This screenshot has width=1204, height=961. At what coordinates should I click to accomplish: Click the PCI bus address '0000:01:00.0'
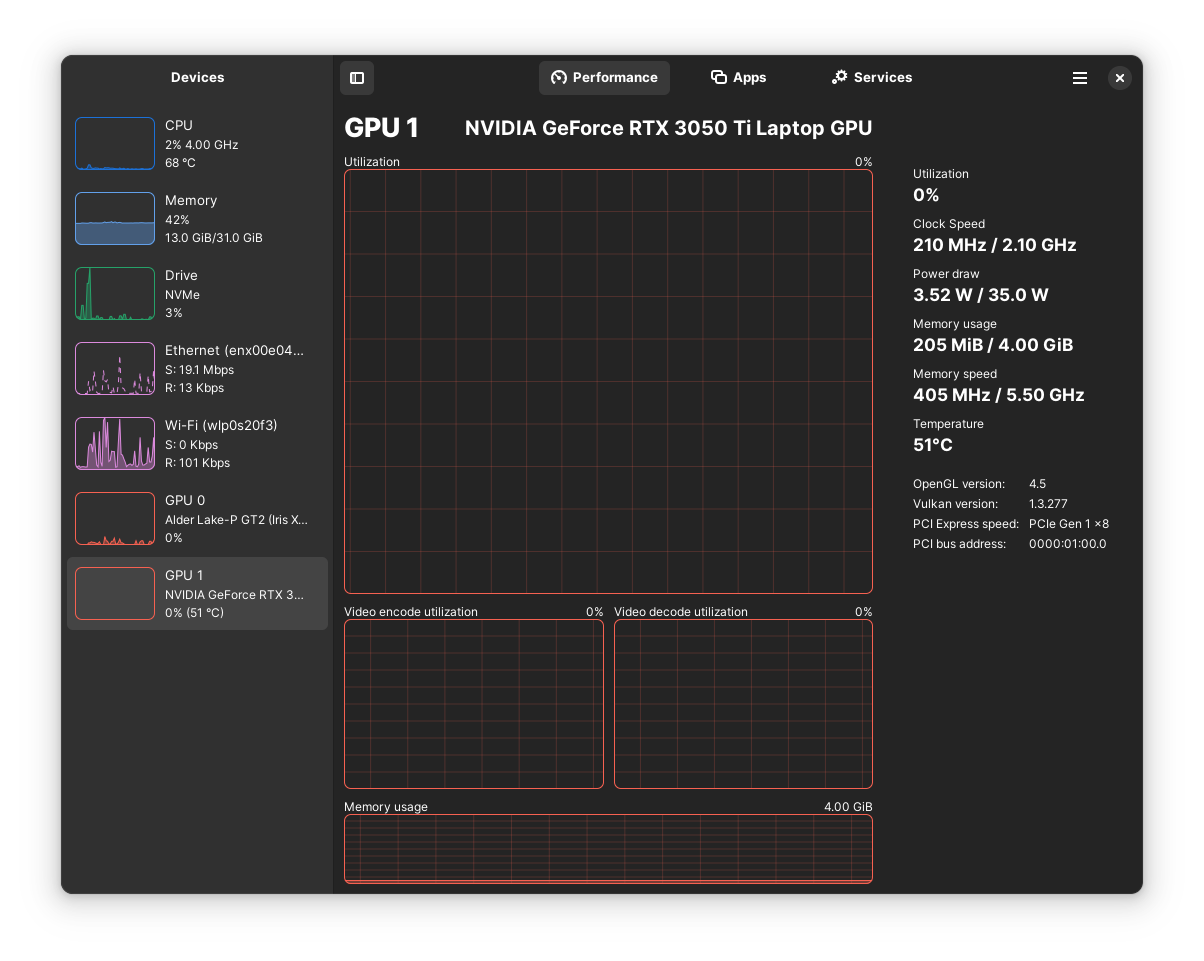pyautogui.click(x=1068, y=544)
